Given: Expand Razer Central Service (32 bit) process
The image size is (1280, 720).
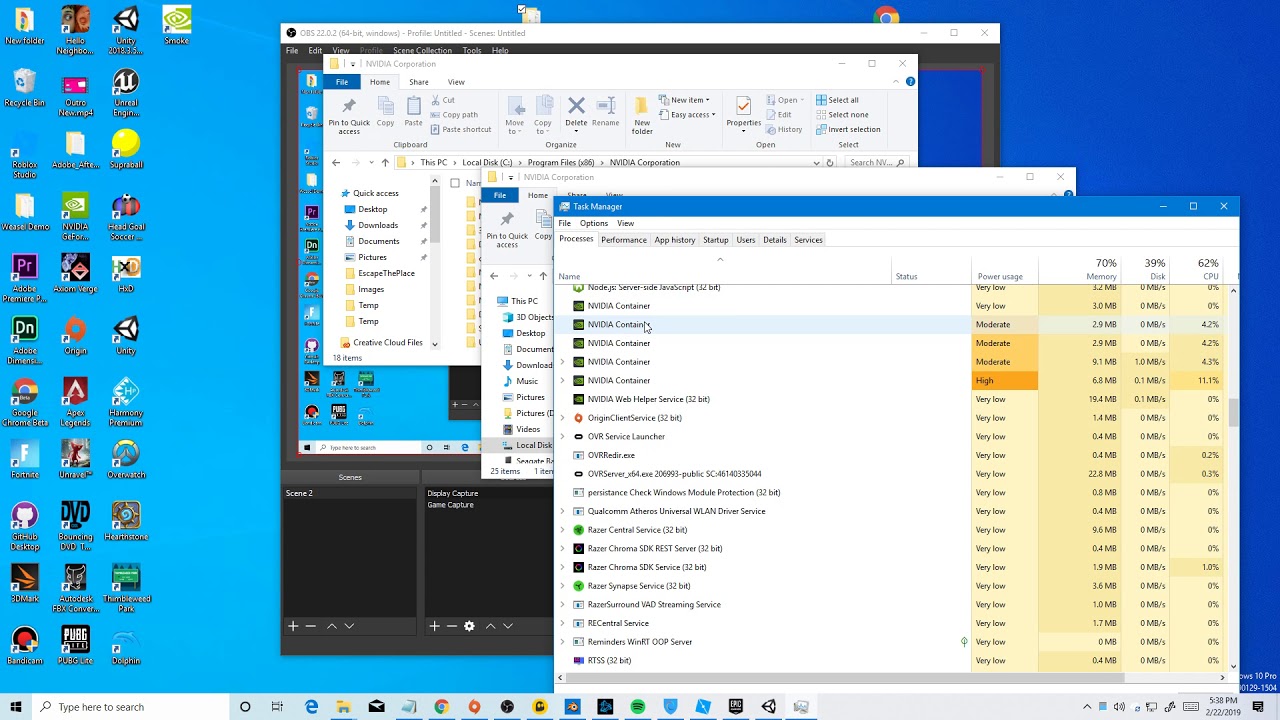Looking at the screenshot, I should [562, 530].
